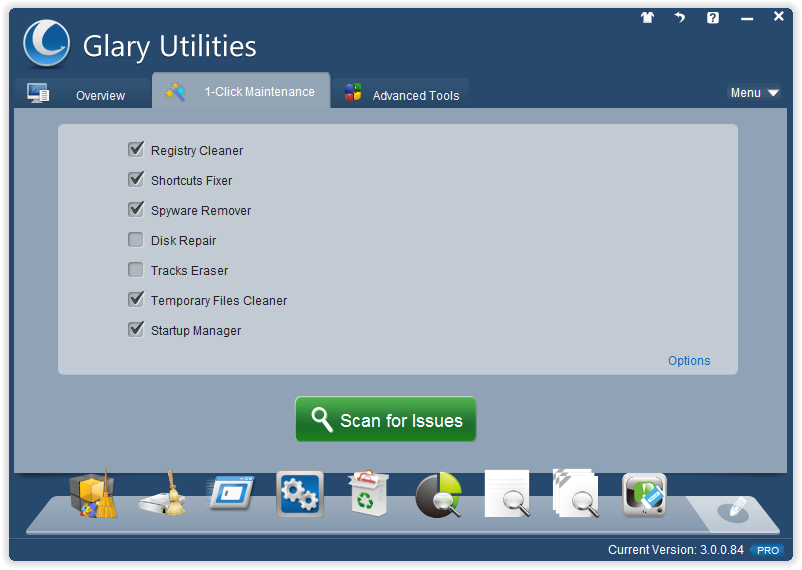Click the Shortcuts Fixer label text
This screenshot has width=802, height=570.
click(191, 181)
